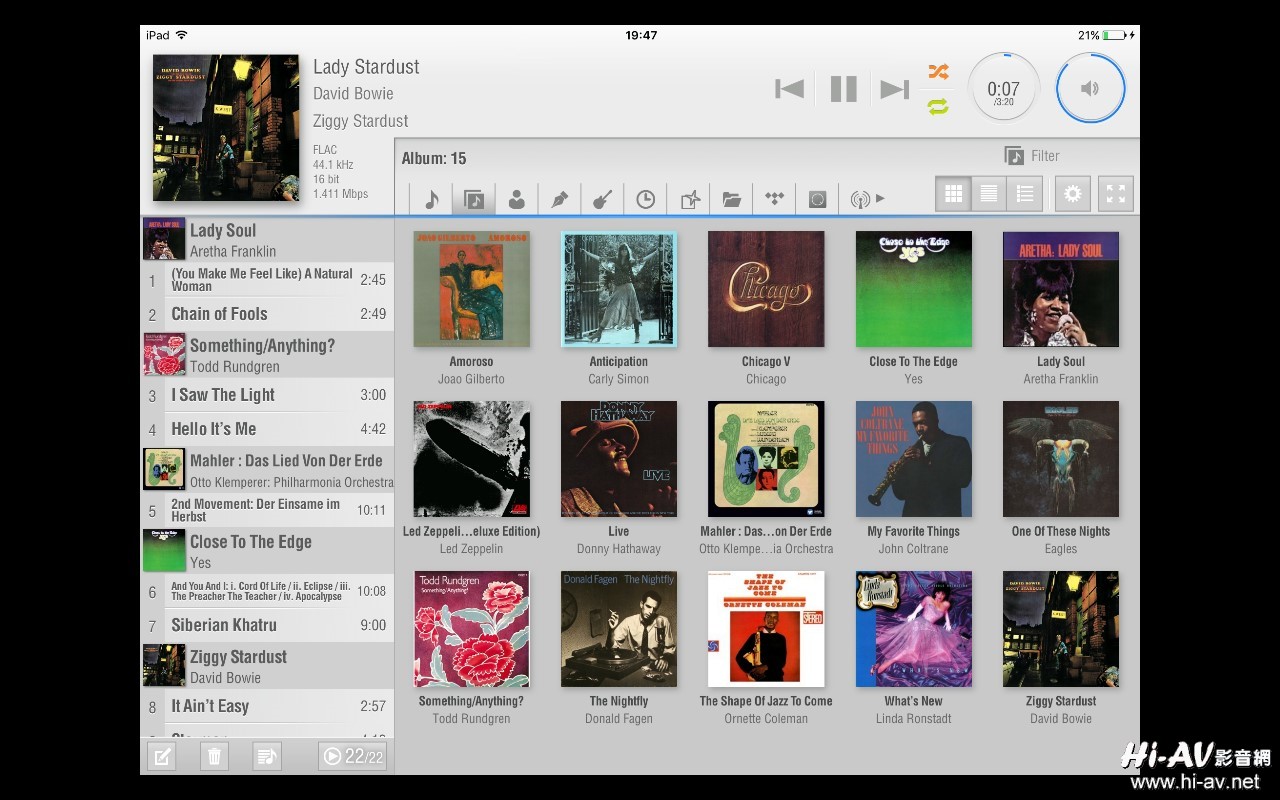
Task: Open the Filter option
Action: pos(1032,156)
